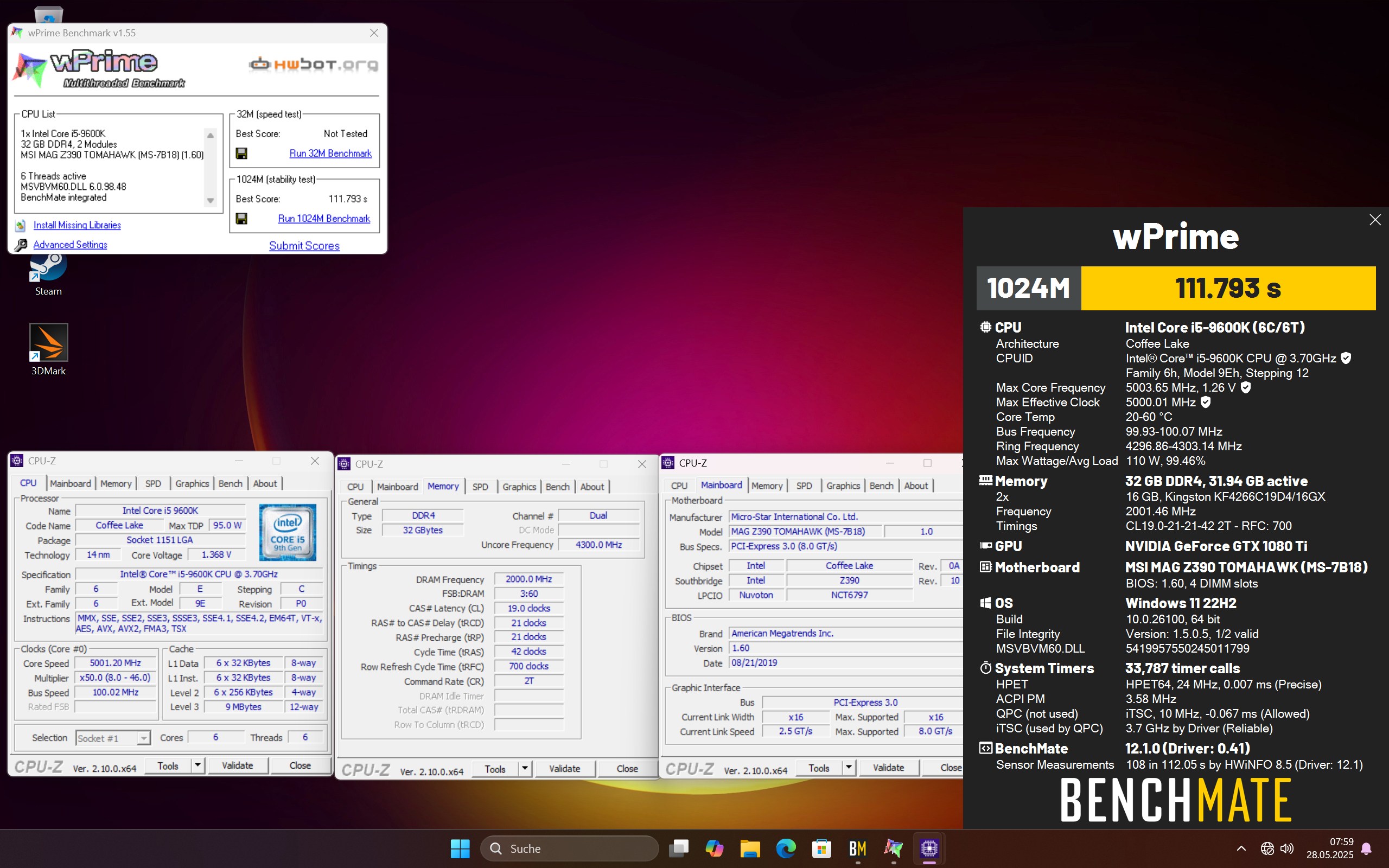Image resolution: width=1389 pixels, height=868 pixels.
Task: Click the Run 32M Benchmark link
Action: pyautogui.click(x=330, y=154)
